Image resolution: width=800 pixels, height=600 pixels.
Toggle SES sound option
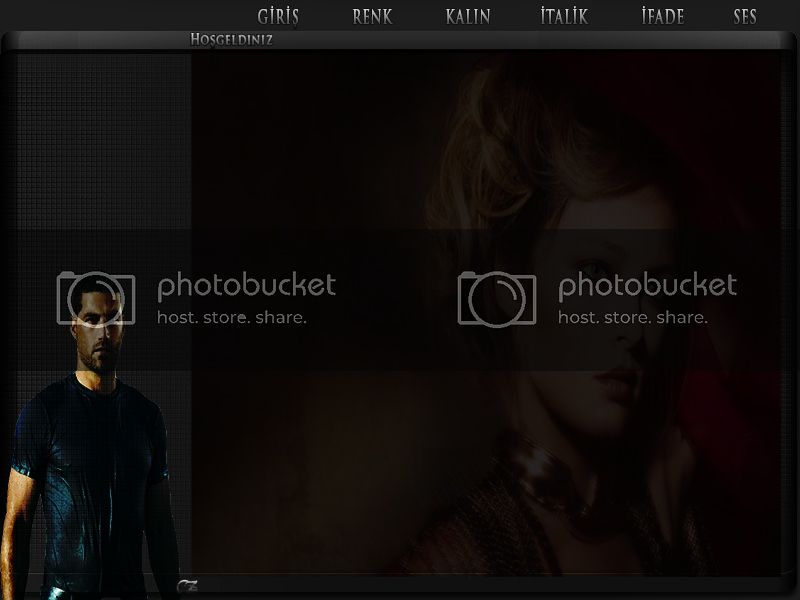(744, 16)
